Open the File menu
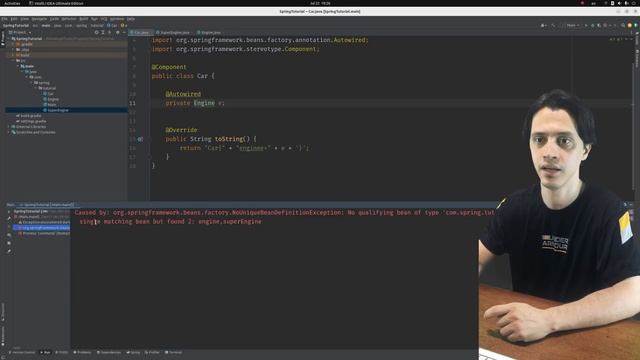Viewport: 640px width, 360px height. (x=4, y=19)
